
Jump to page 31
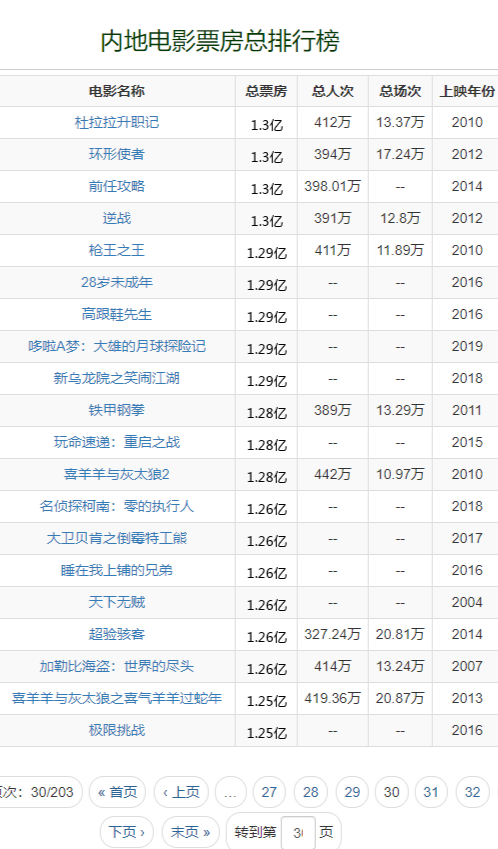(x=431, y=792)
